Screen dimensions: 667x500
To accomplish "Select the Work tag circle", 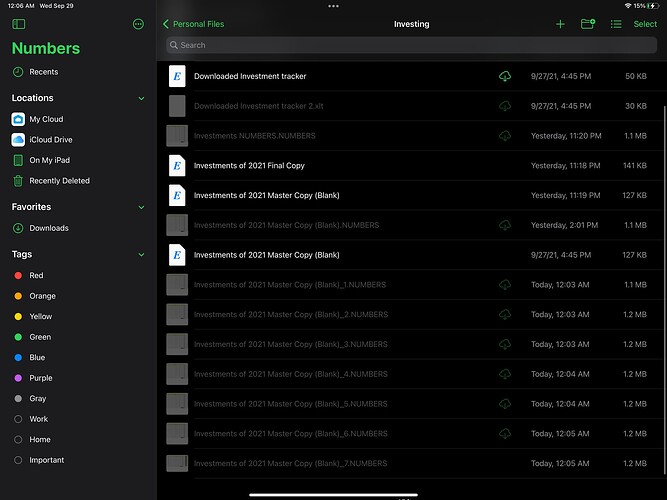I will point(18,419).
